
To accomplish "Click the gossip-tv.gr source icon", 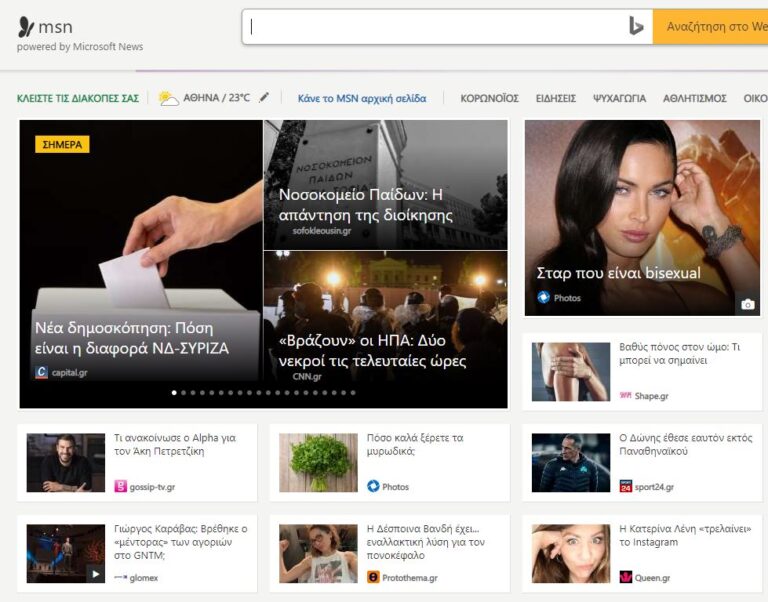I will (120, 486).
